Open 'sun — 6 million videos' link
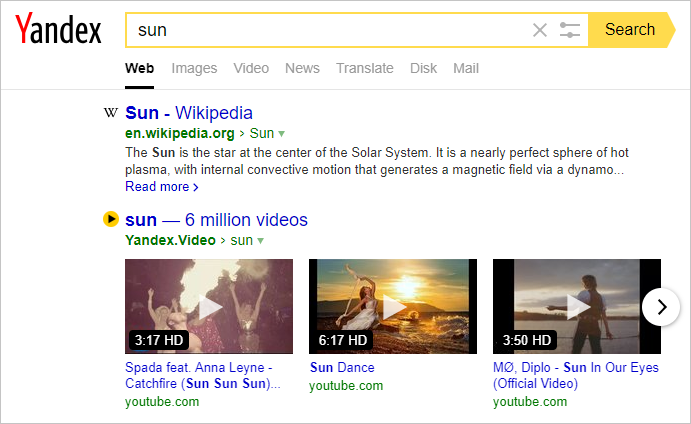The width and height of the screenshot is (691, 424). (216, 219)
